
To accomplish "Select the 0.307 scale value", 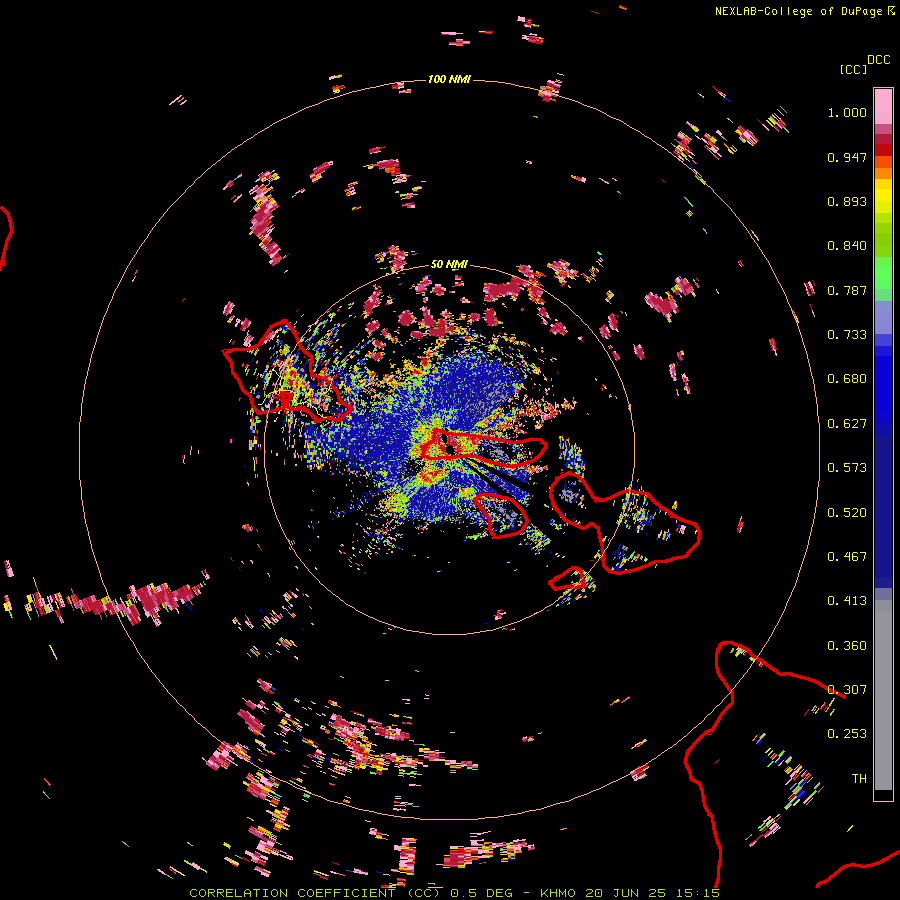I will (x=847, y=689).
